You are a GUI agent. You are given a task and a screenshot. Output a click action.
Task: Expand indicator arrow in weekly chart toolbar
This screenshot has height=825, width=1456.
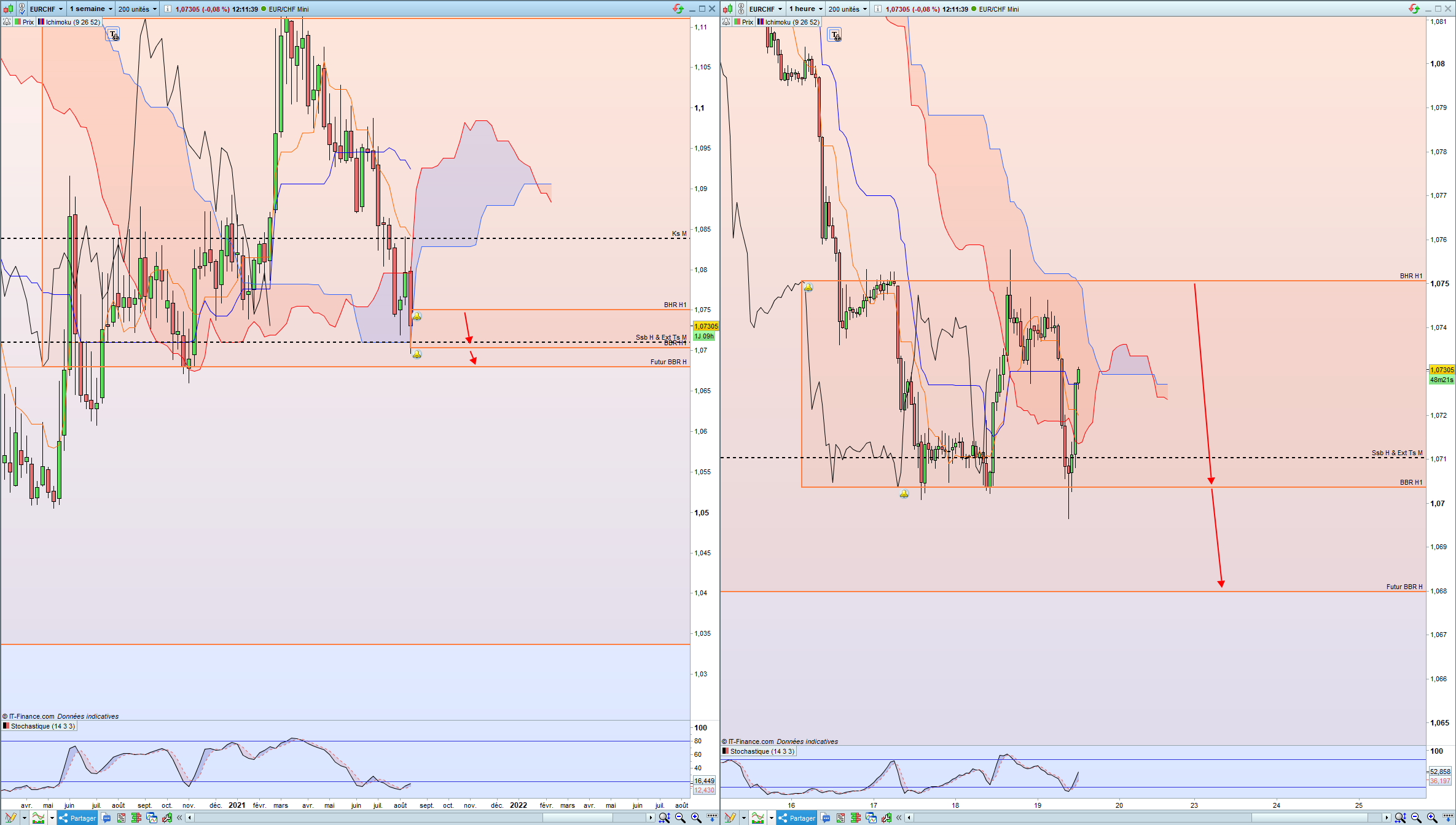click(52, 818)
